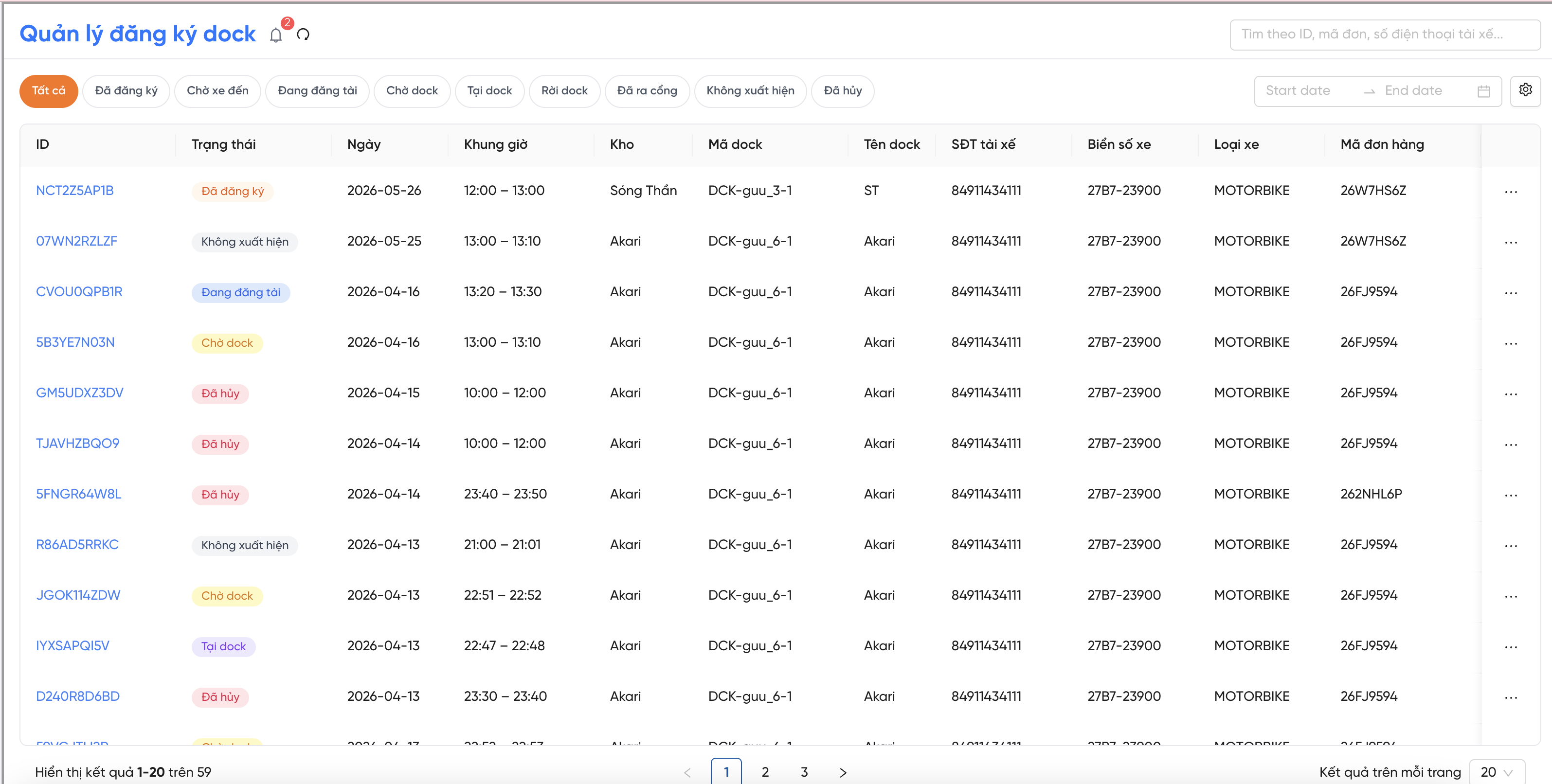Open registration JGOK114ZDW link

pos(78,595)
